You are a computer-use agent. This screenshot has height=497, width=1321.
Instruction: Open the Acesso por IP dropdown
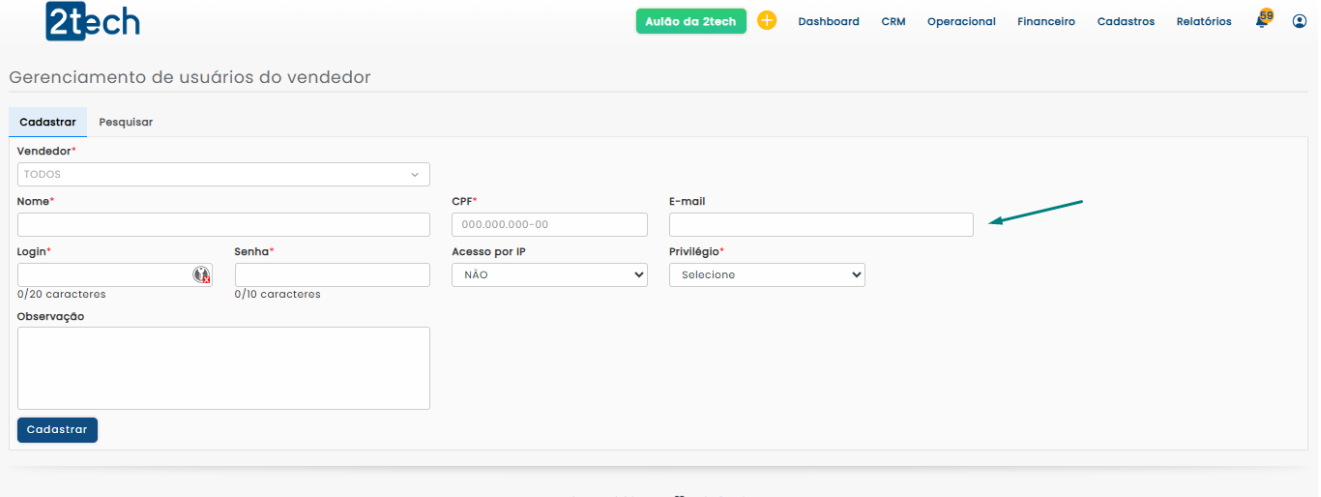549,275
